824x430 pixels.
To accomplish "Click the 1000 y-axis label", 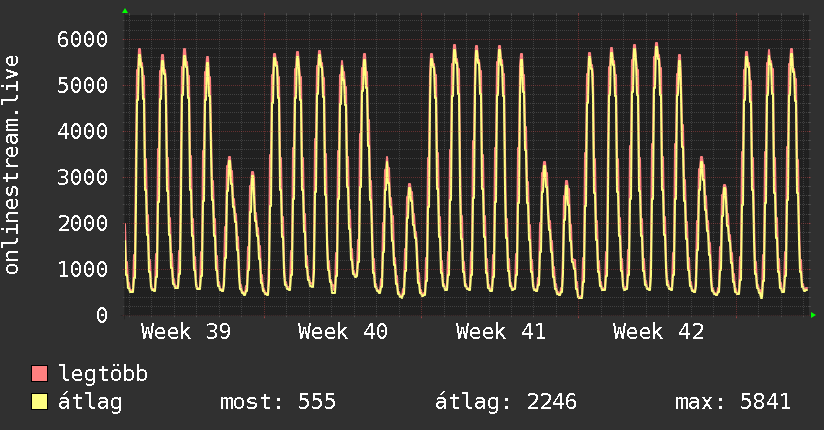I will point(83,269).
